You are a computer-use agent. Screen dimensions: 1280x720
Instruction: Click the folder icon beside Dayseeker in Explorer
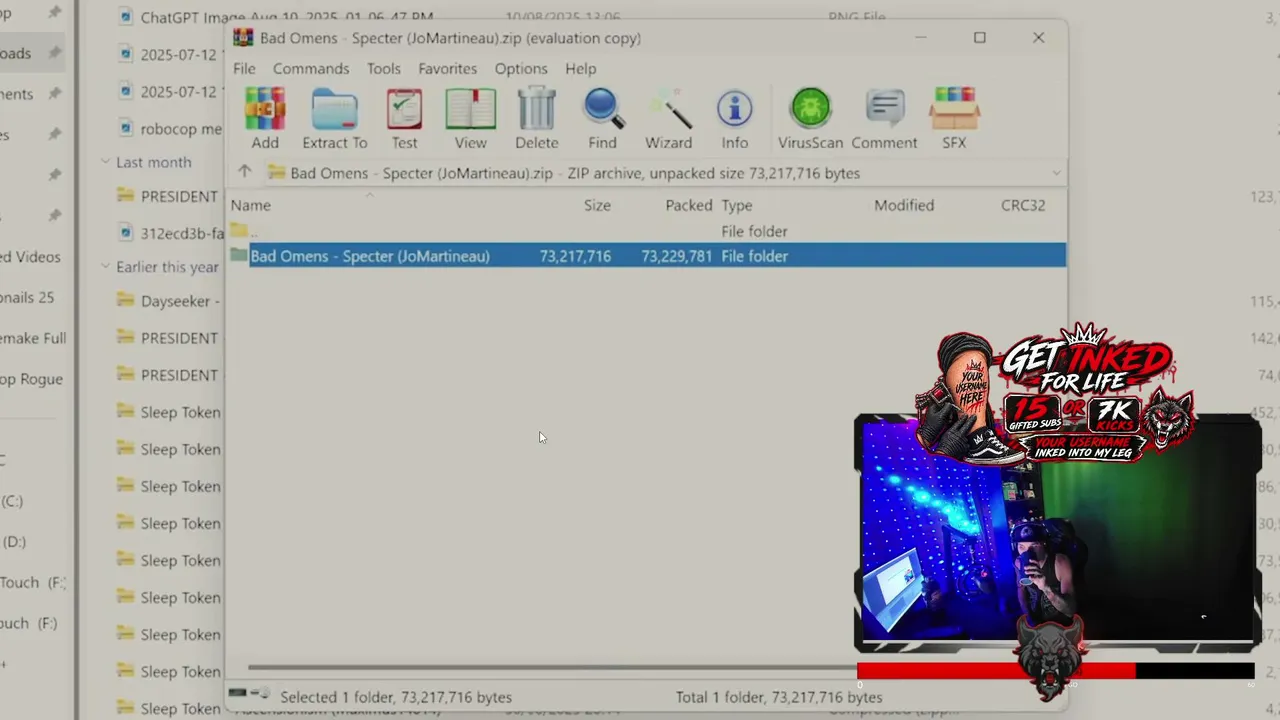coord(125,301)
